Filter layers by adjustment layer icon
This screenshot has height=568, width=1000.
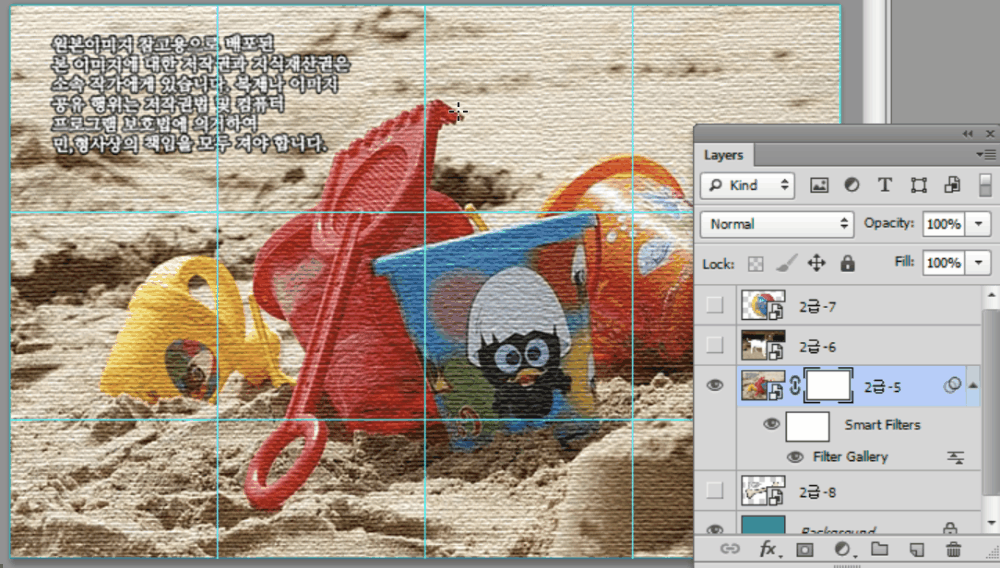[851, 186]
